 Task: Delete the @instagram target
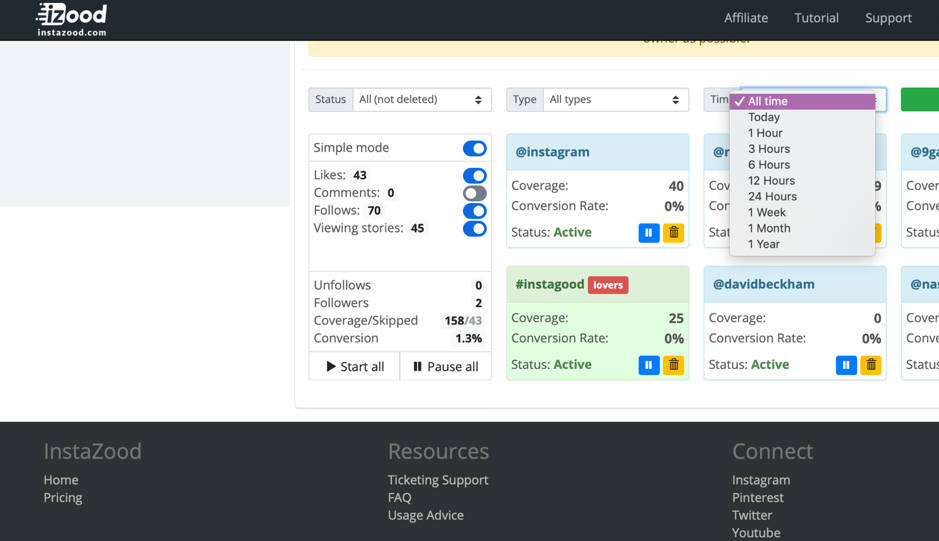click(674, 232)
